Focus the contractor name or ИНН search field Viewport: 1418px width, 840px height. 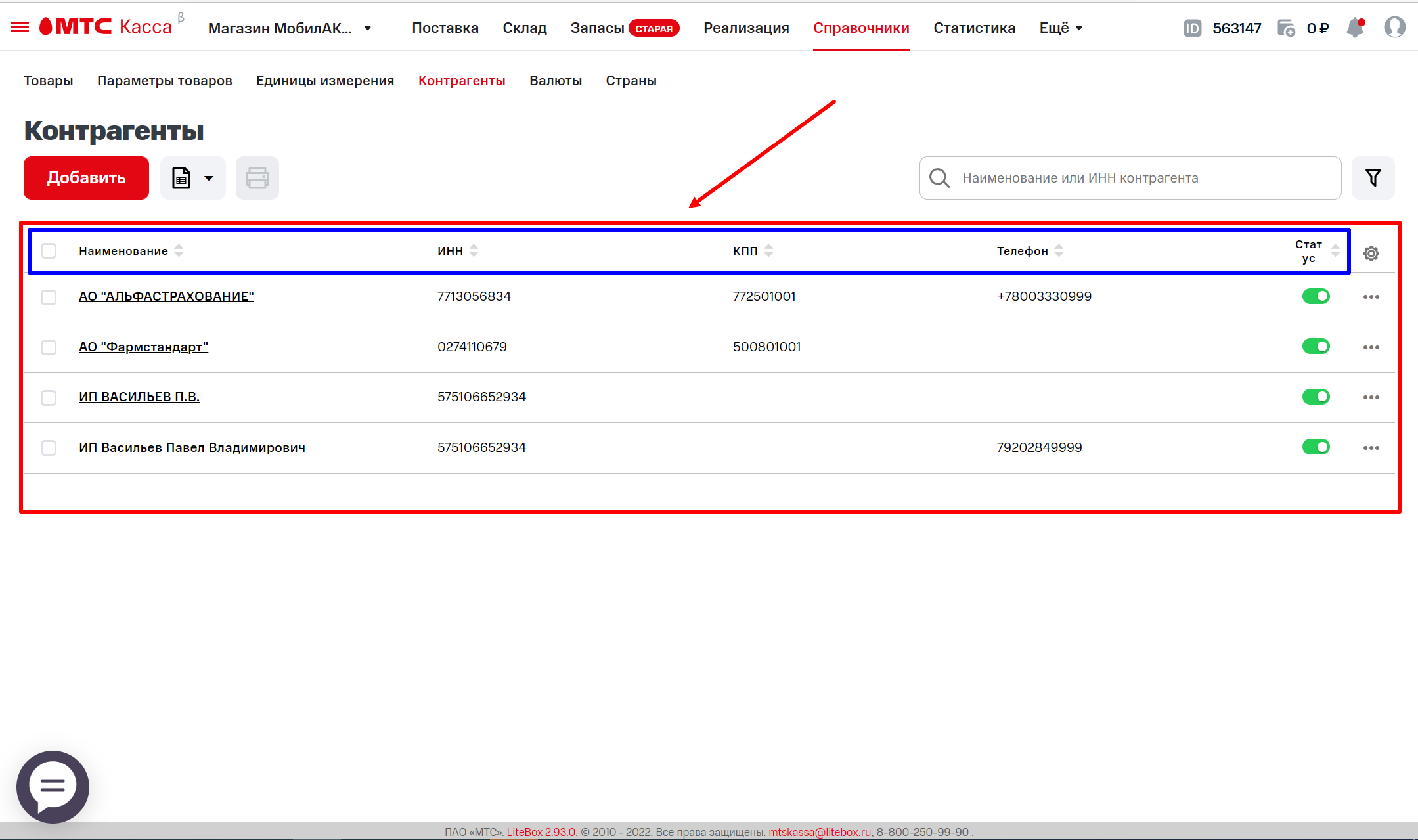point(1130,178)
